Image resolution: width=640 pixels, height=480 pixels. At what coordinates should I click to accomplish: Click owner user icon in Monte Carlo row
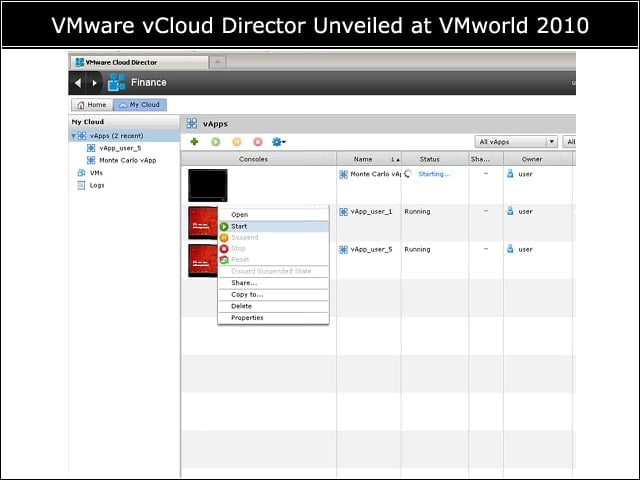pos(510,174)
